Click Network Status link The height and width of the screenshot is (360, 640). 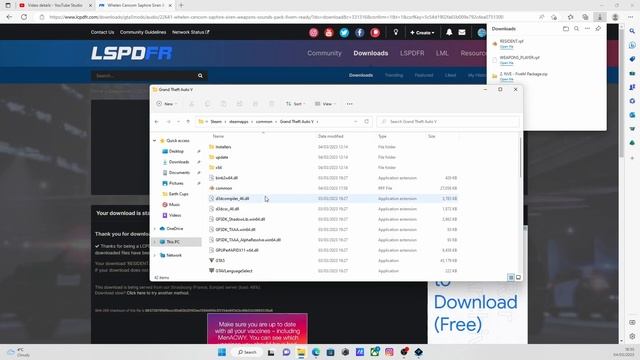tap(191, 32)
